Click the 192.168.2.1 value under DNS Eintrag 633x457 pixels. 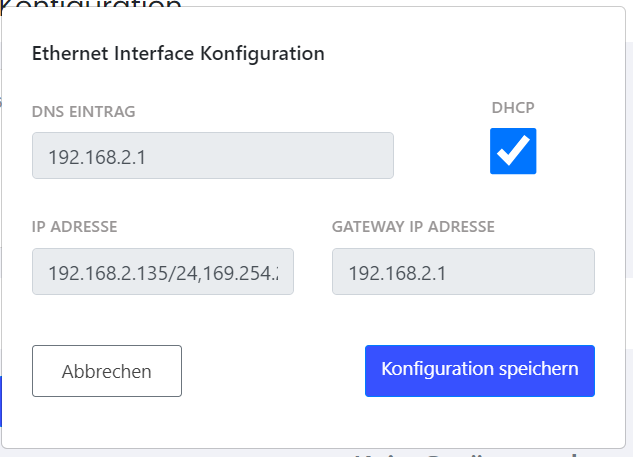98,157
